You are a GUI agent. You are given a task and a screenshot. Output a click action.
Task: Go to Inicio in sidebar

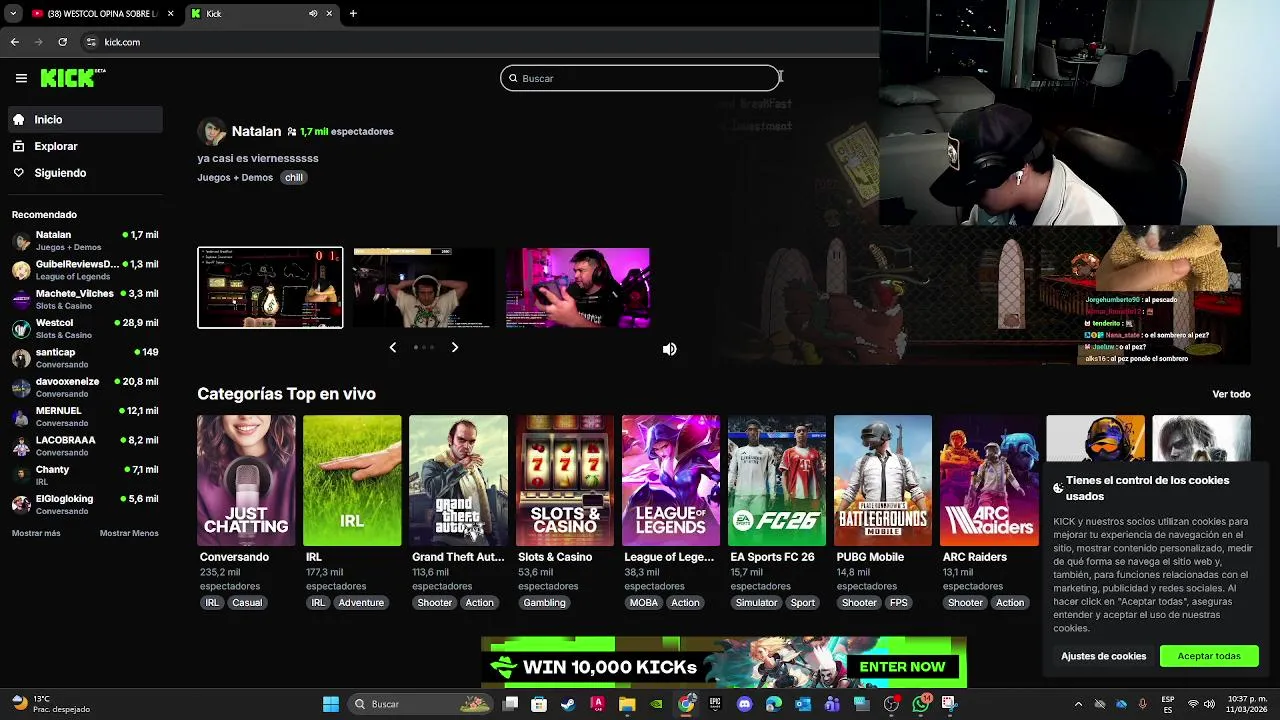[x=85, y=119]
